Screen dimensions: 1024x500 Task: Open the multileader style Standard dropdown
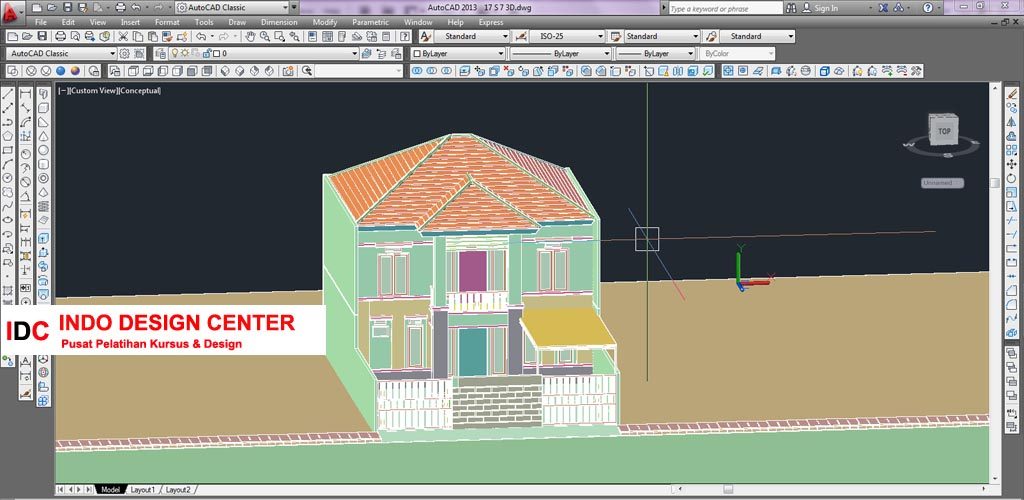coord(758,37)
